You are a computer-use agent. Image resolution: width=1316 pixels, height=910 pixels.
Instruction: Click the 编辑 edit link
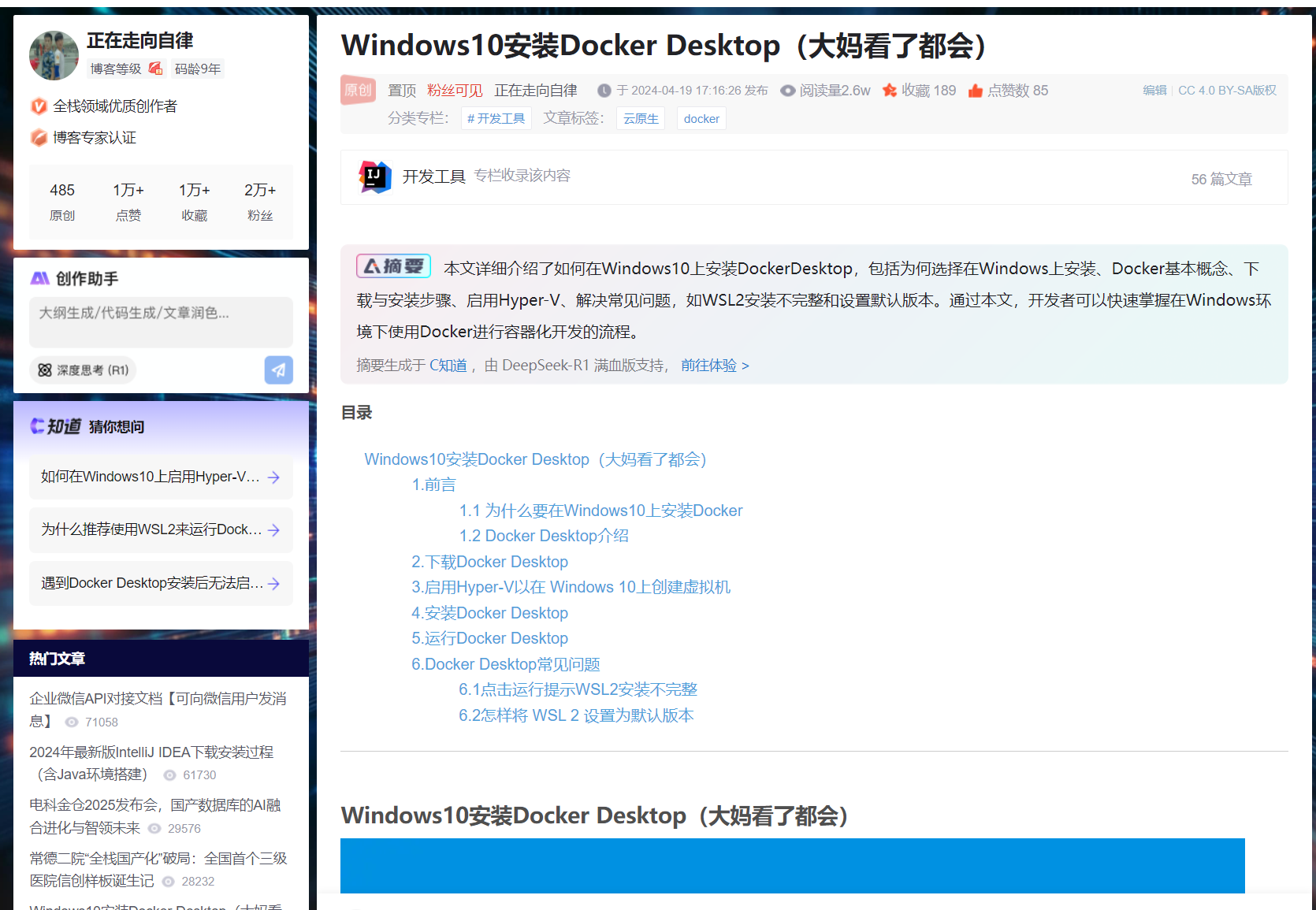[1154, 91]
